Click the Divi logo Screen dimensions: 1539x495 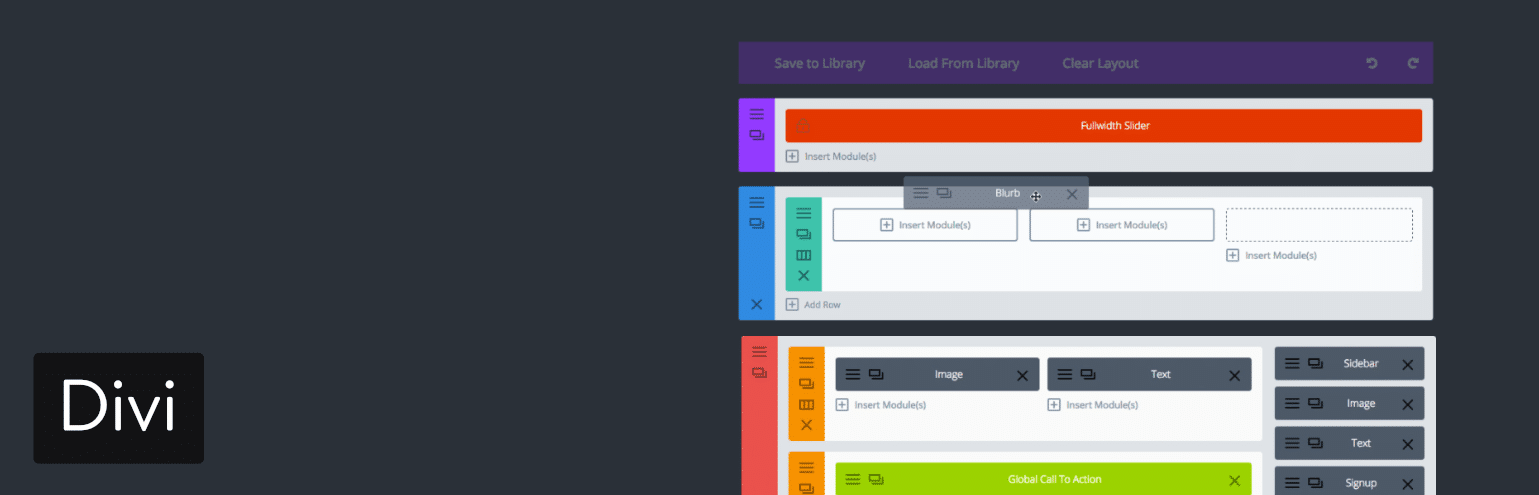click(118, 408)
